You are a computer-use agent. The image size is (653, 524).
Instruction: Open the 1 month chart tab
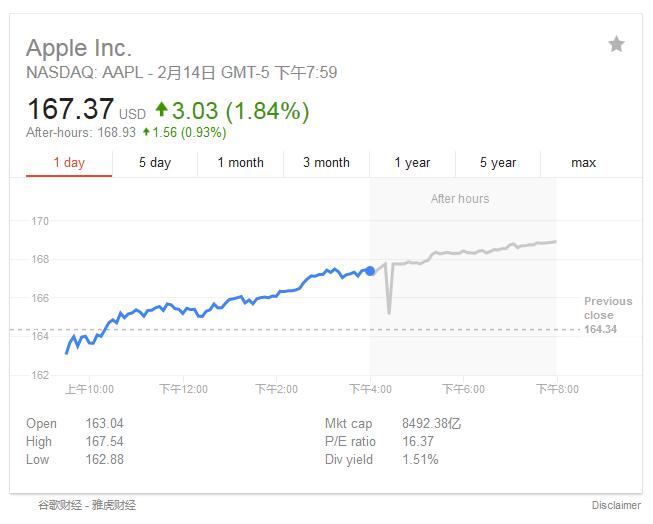tap(240, 163)
